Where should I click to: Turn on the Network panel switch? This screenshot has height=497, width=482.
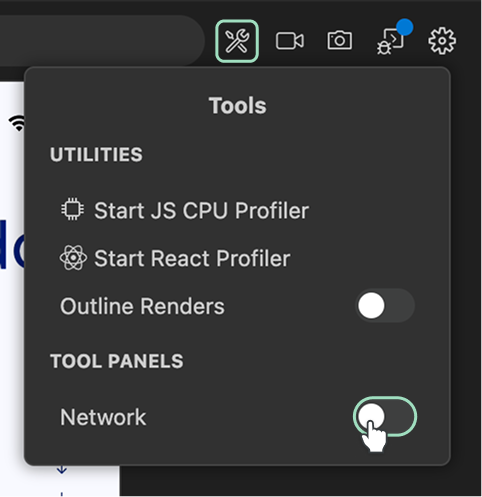coord(385,416)
